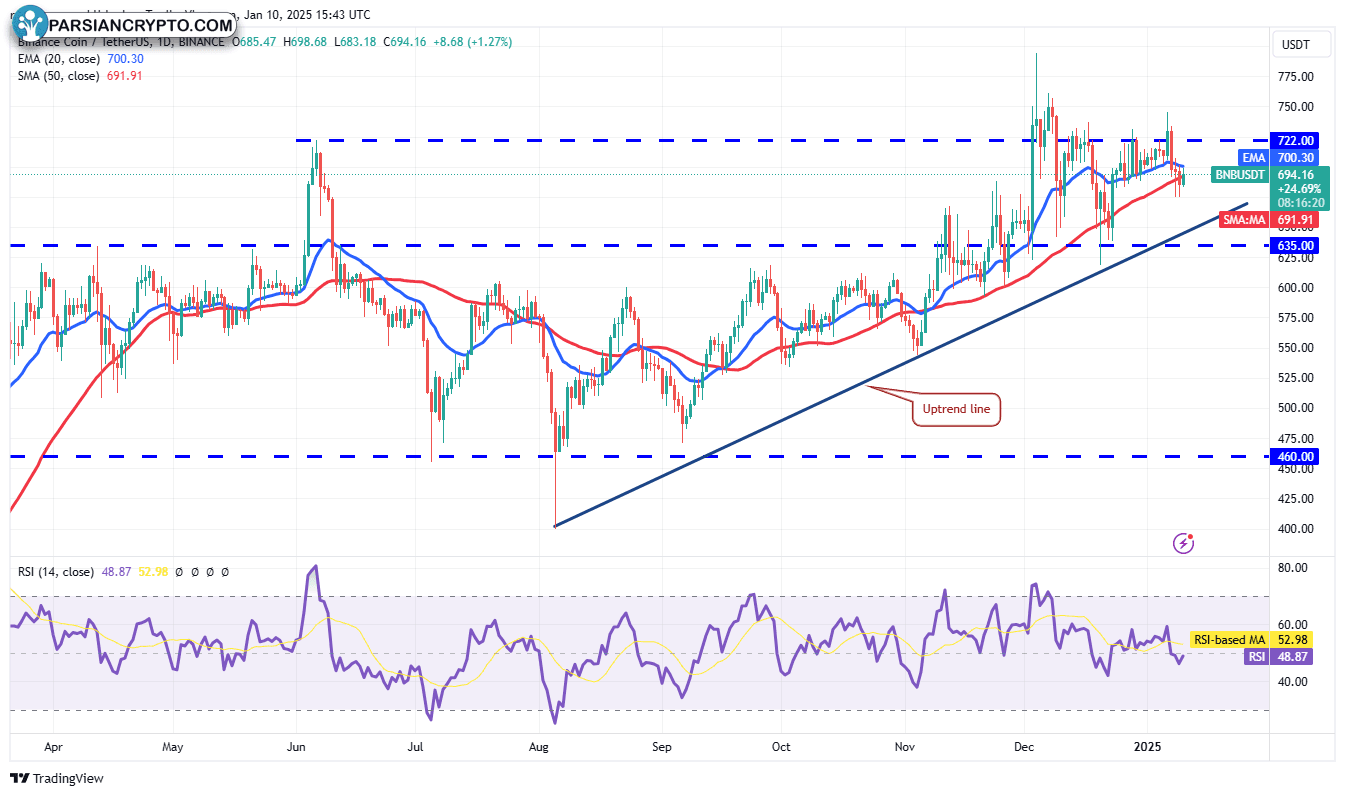Select the RSI (14, close) indicator legend
The width and height of the screenshot is (1345, 796).
click(56, 572)
